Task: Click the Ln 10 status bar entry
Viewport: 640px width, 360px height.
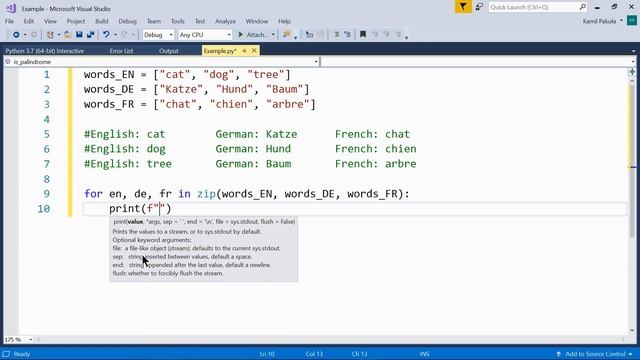Action: click(267, 354)
